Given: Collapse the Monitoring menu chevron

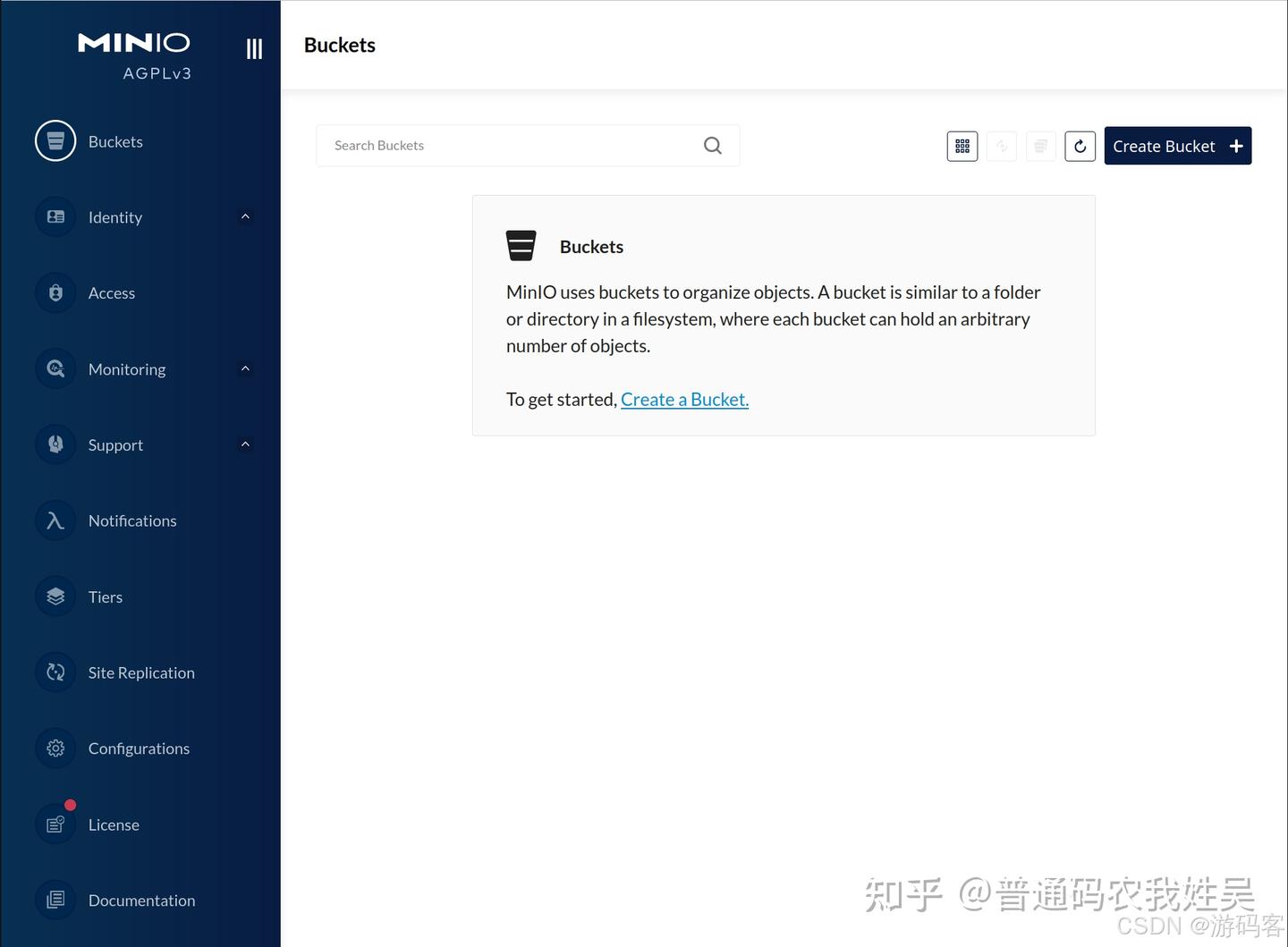Looking at the screenshot, I should coord(245,368).
